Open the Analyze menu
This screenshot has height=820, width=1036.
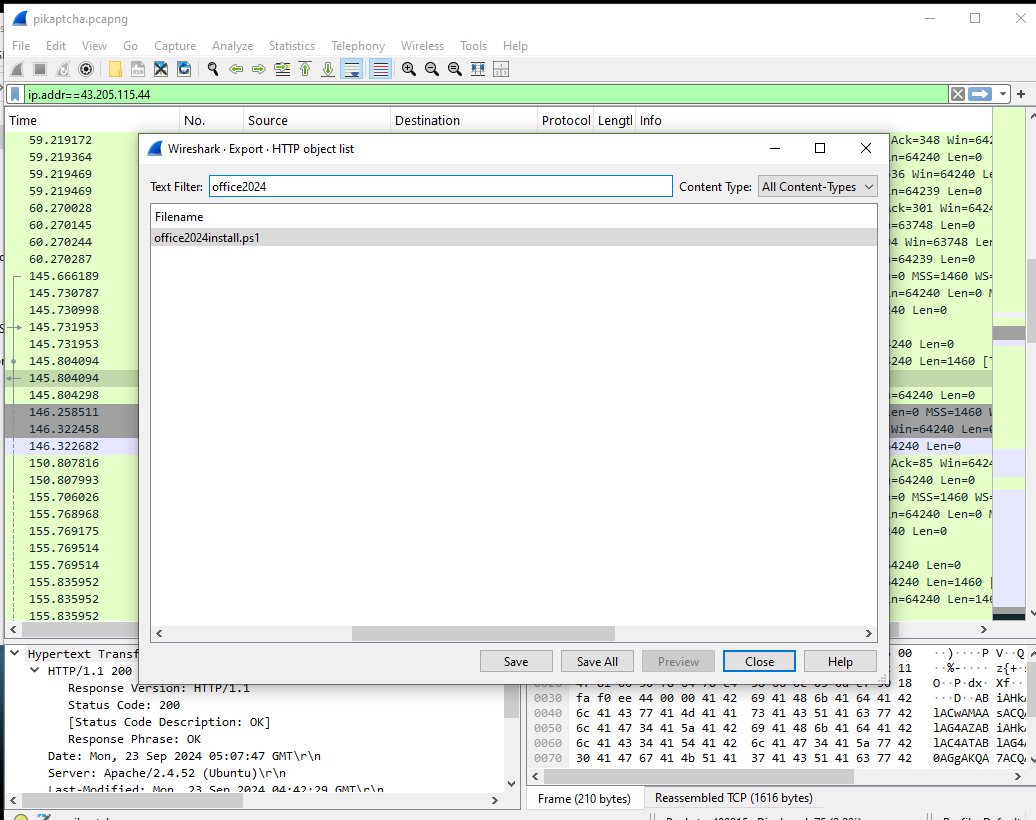point(233,46)
